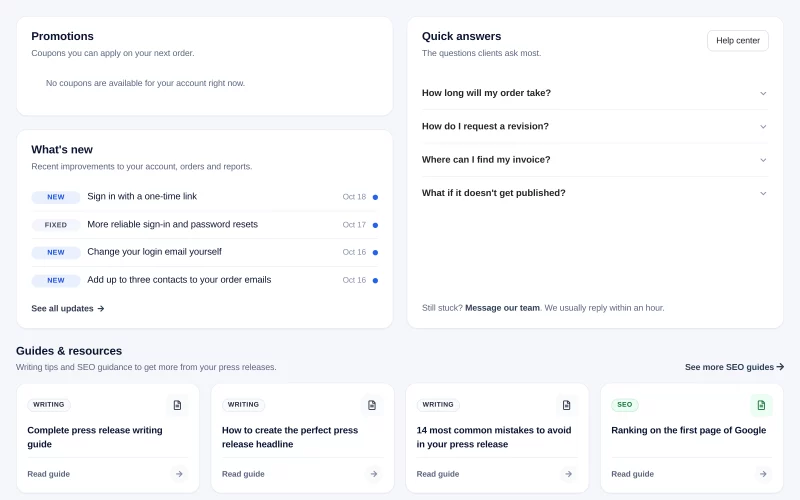Click WRITING tag on Complete press release card
Viewport: 800px width, 500px height.
coord(49,405)
